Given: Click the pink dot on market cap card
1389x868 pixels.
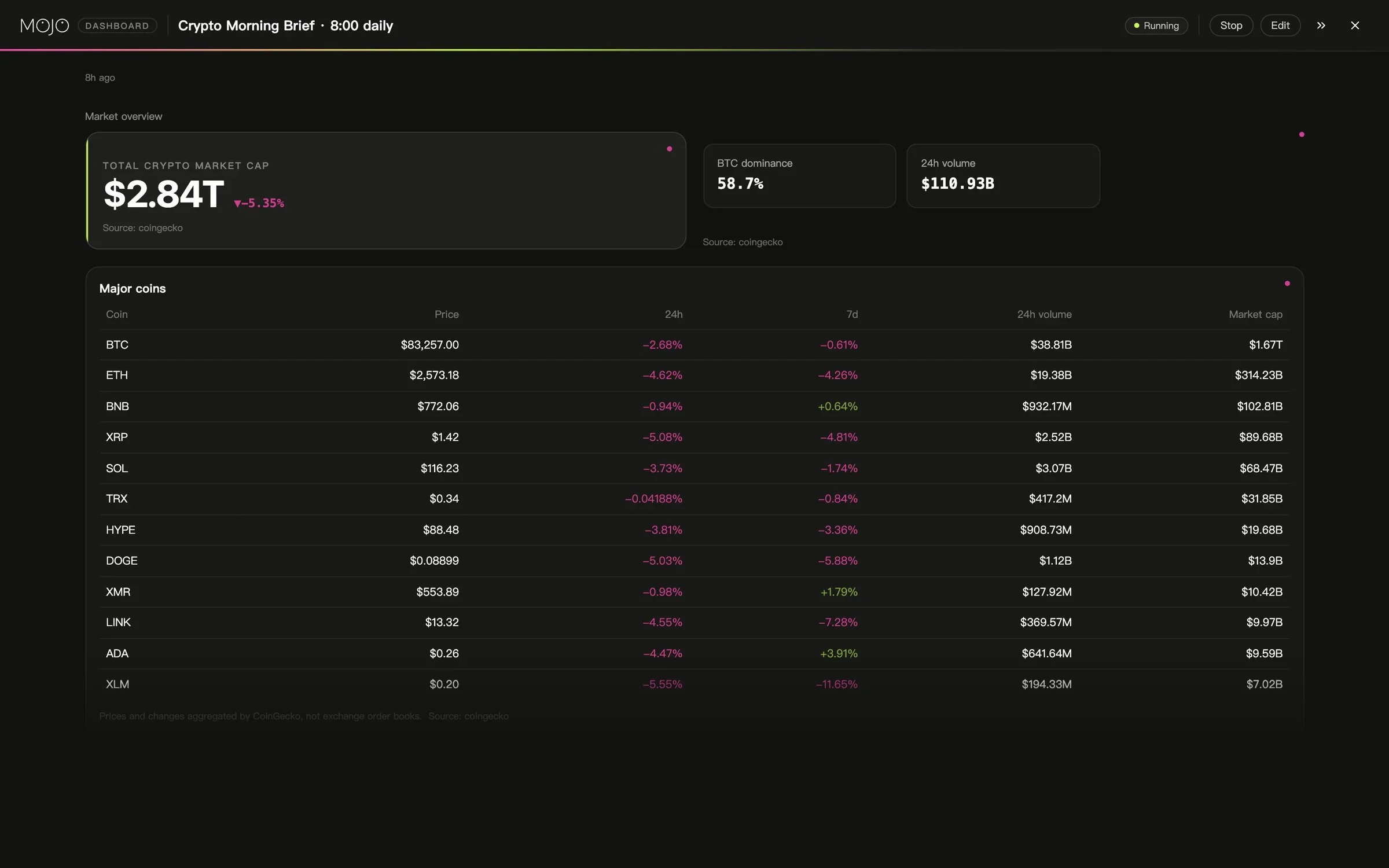Looking at the screenshot, I should tap(670, 149).
